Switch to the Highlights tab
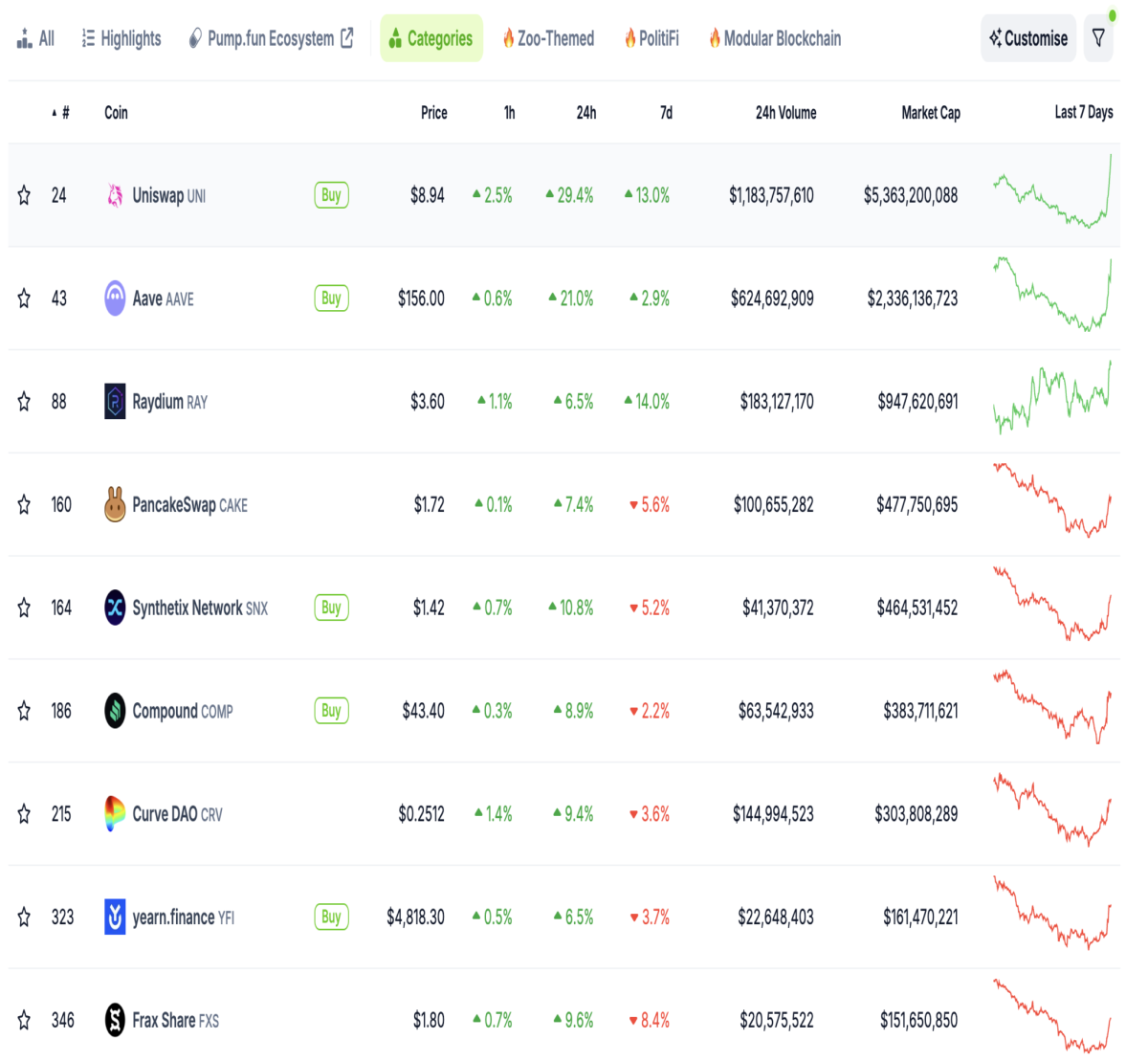This screenshot has height=1061, width=1148. (121, 38)
